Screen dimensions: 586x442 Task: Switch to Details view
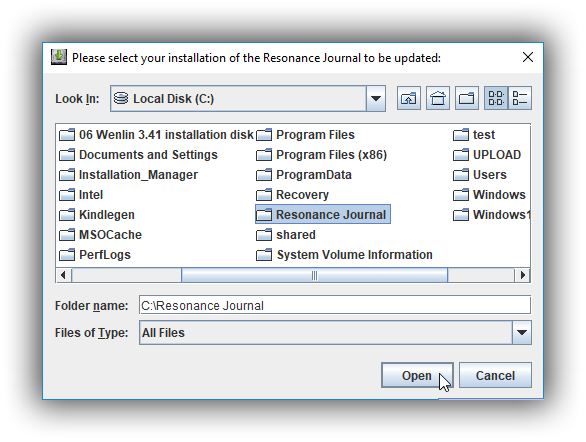520,98
